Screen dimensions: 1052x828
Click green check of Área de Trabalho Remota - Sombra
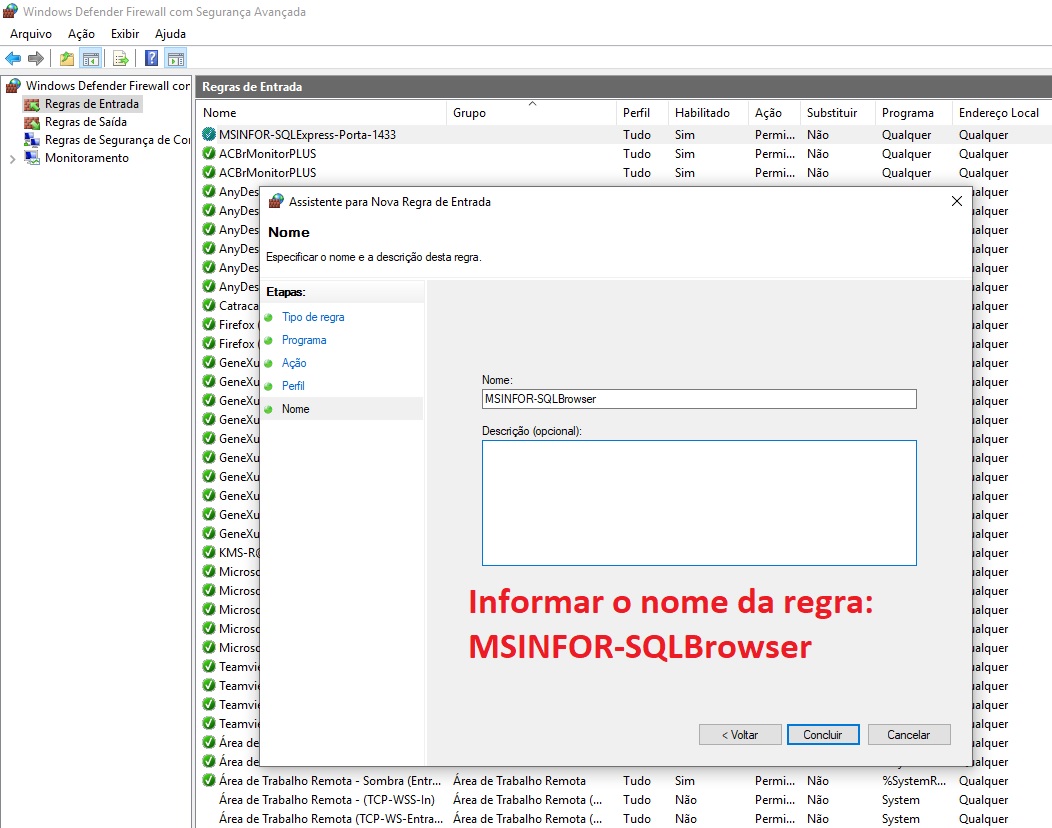tap(209, 780)
